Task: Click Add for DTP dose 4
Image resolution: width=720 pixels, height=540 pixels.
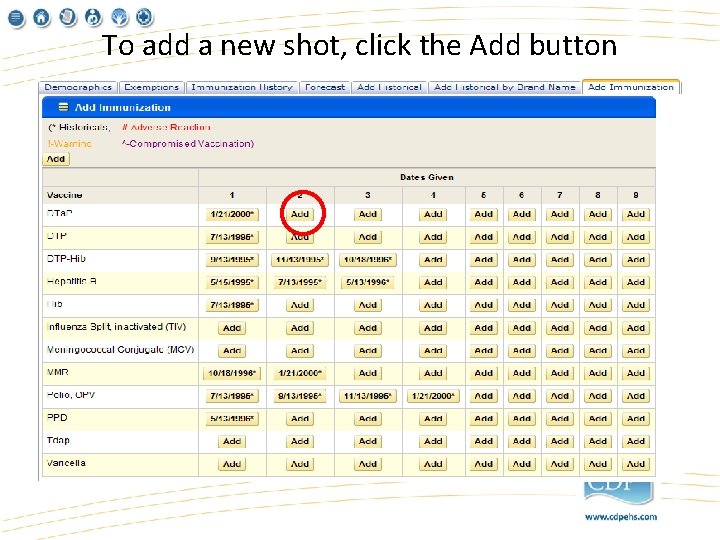Action: pos(433,237)
